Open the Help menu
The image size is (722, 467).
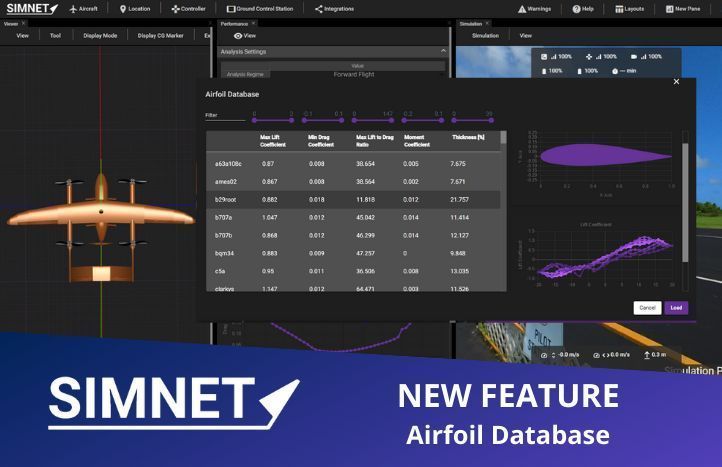583,9
